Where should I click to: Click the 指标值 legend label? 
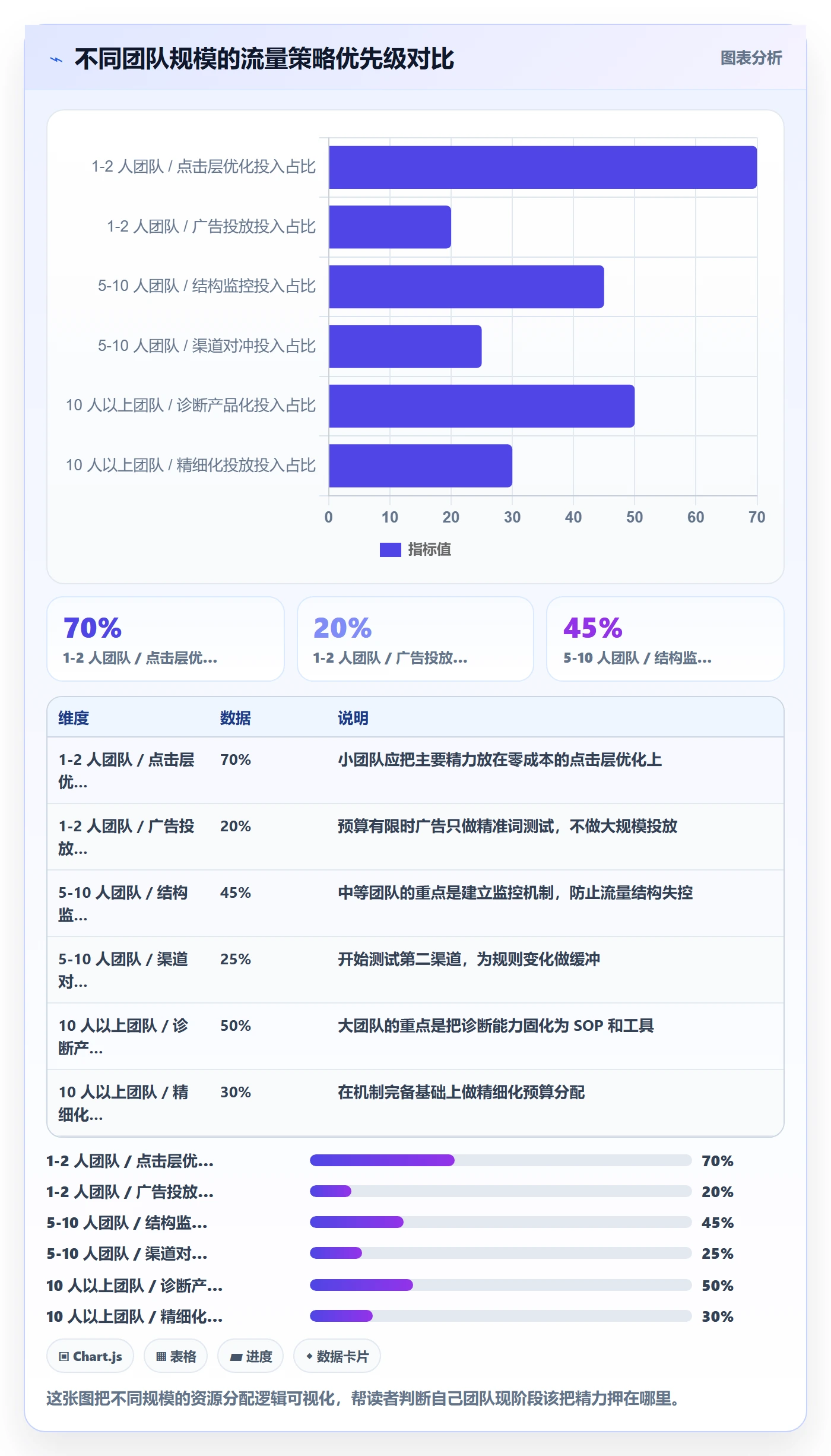pyautogui.click(x=429, y=550)
